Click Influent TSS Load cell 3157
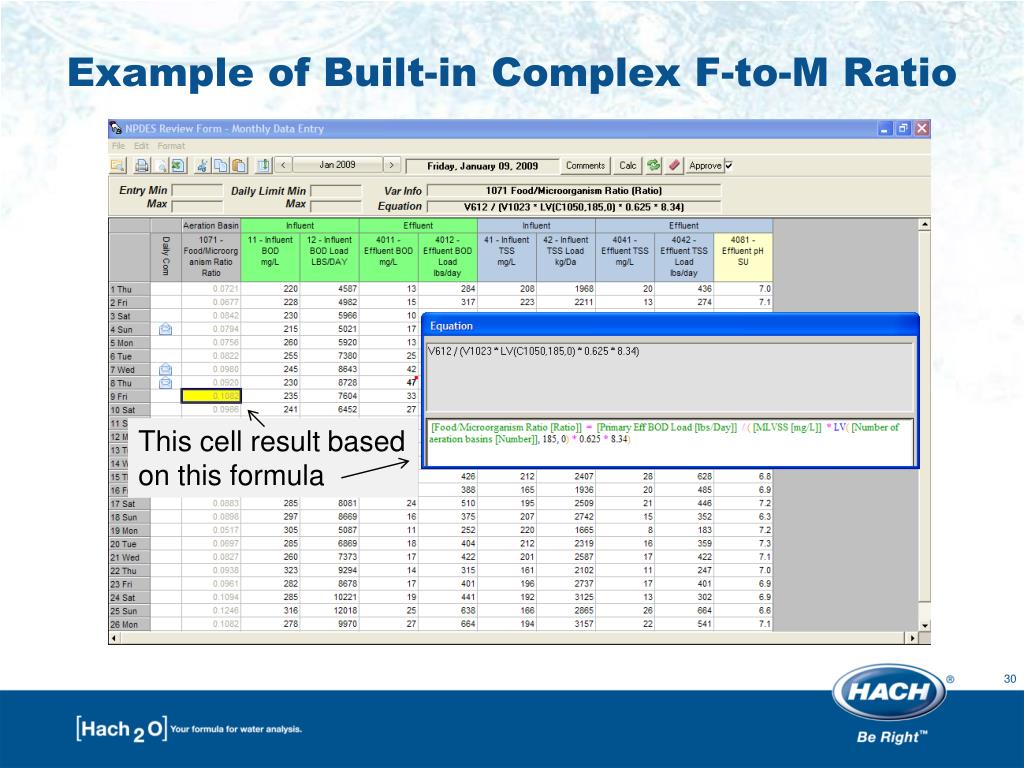 pyautogui.click(x=566, y=624)
